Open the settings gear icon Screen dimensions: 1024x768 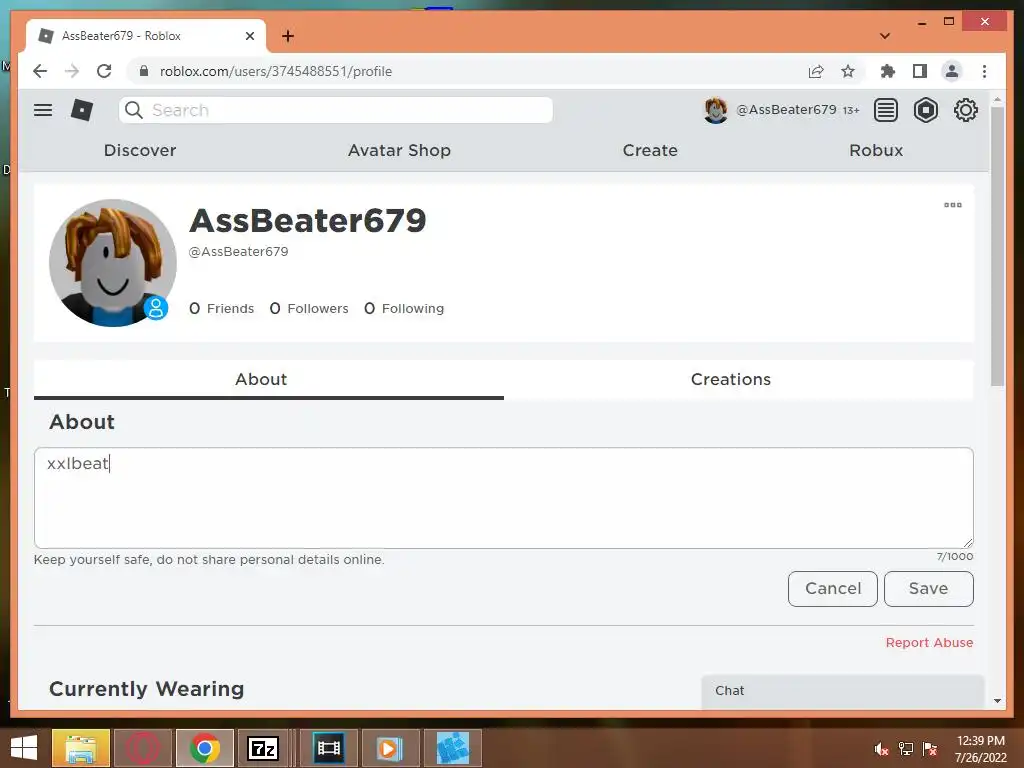coord(965,110)
